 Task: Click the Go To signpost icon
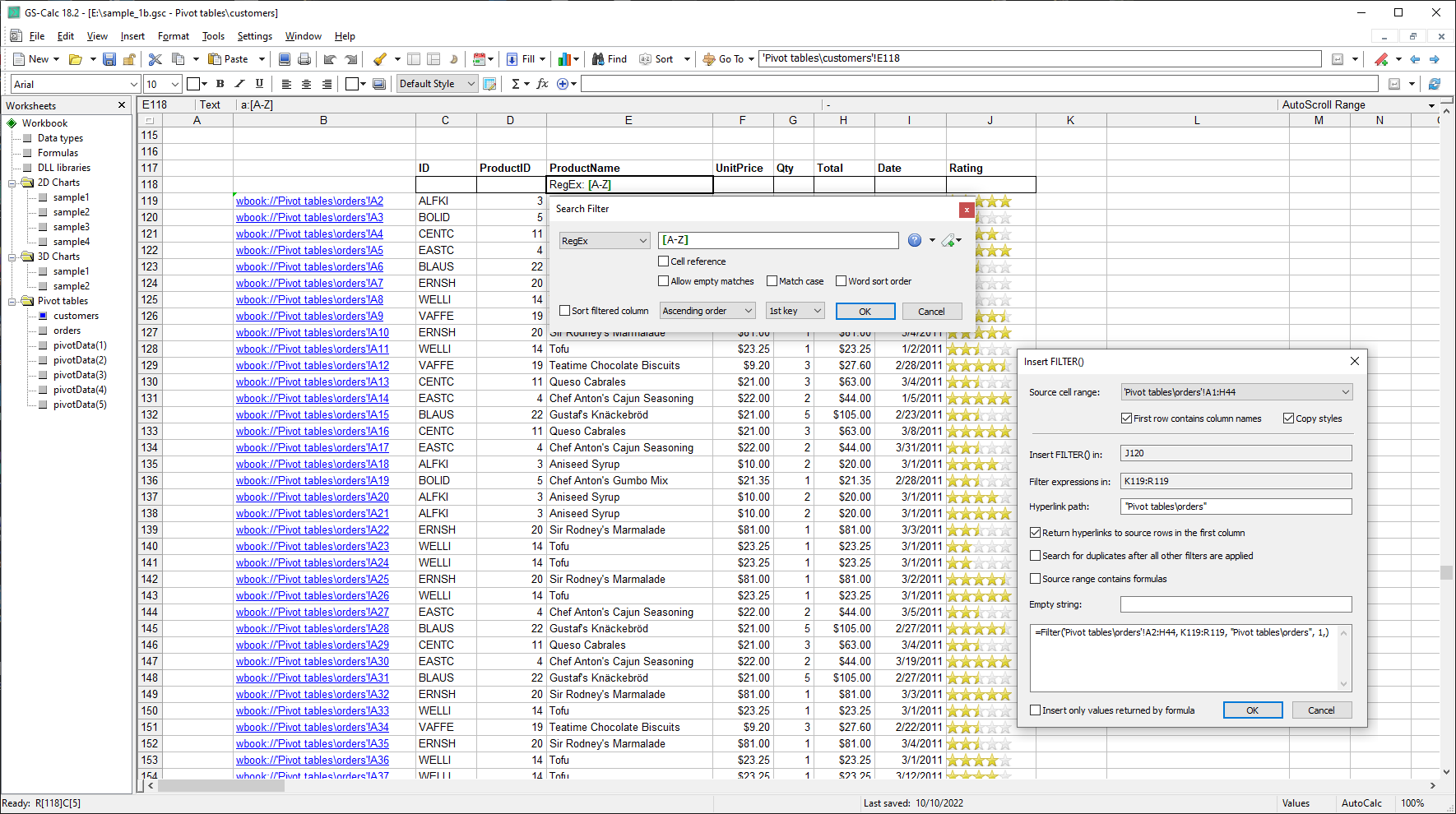click(x=709, y=59)
